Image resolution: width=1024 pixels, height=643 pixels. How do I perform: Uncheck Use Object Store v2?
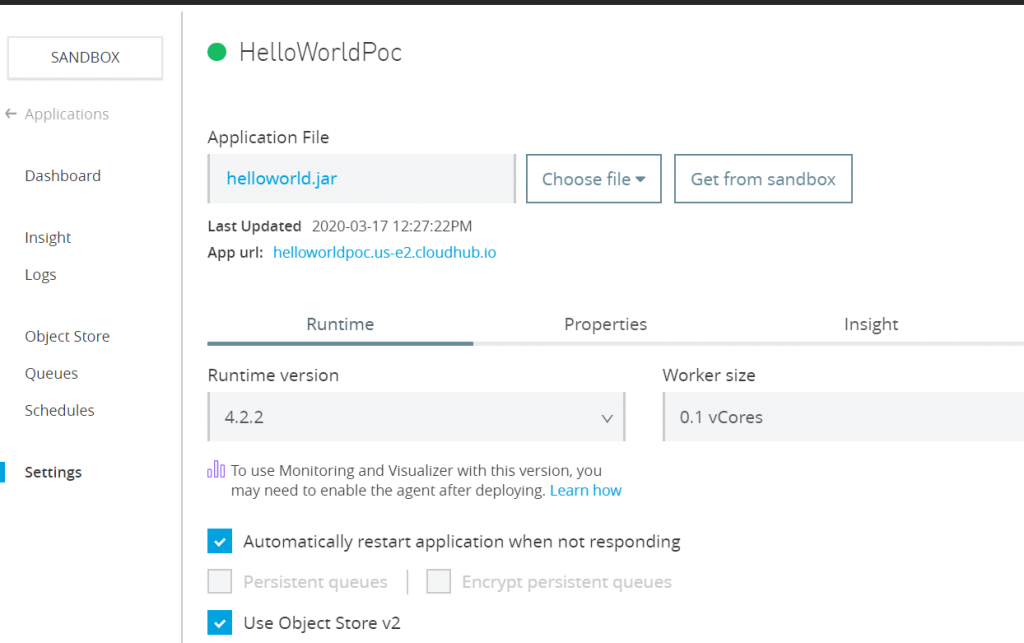219,622
